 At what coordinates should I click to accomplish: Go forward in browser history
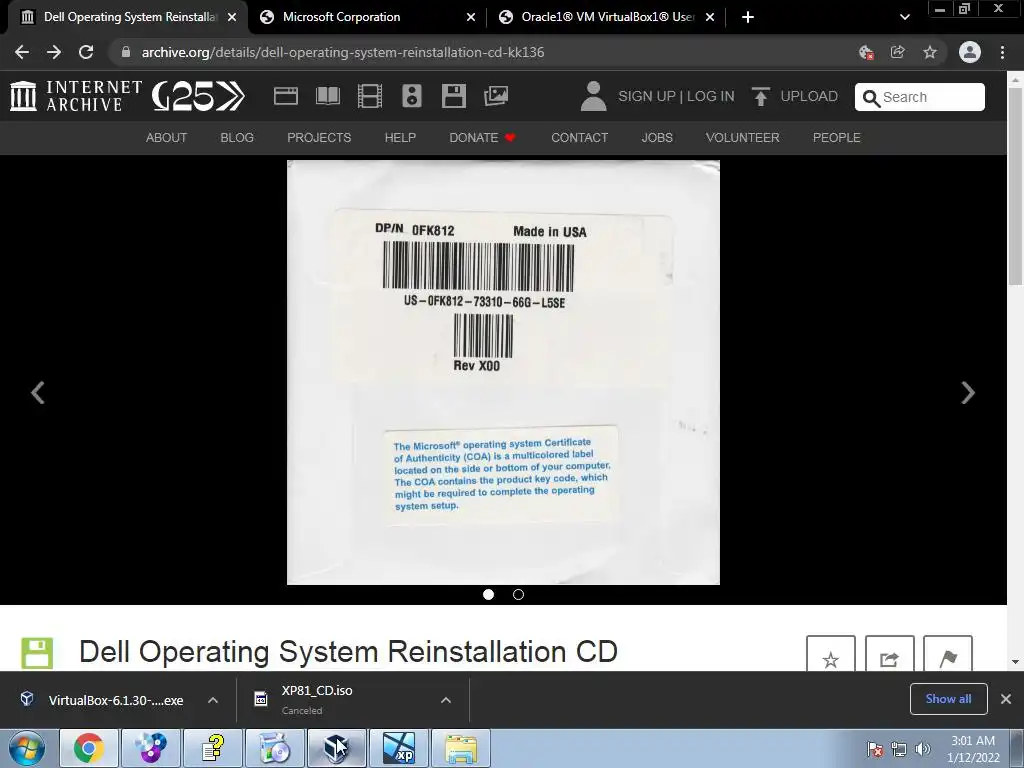[54, 52]
